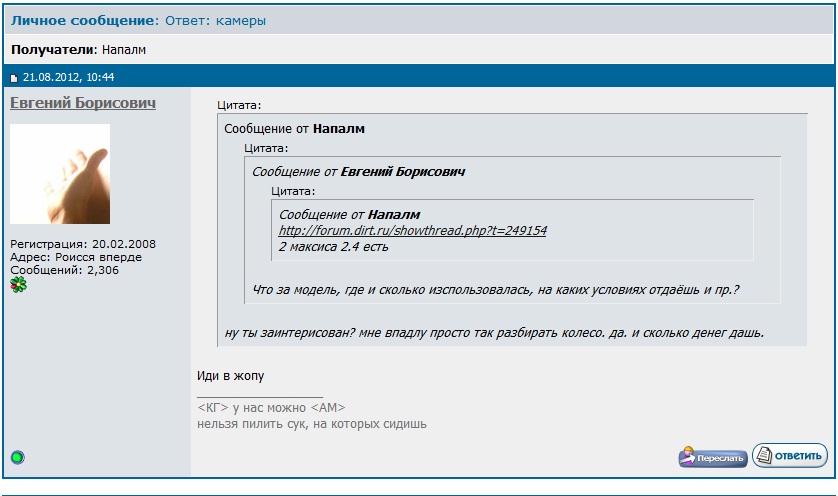Click quoted author Евгений Борисович in nested quote
This screenshot has width=838, height=496.
point(403,172)
